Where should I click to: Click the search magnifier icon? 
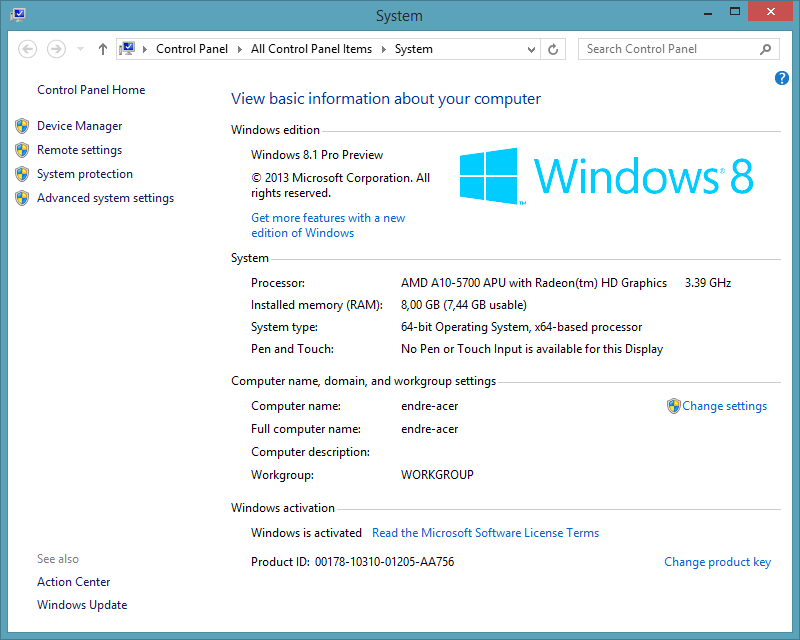coord(765,49)
